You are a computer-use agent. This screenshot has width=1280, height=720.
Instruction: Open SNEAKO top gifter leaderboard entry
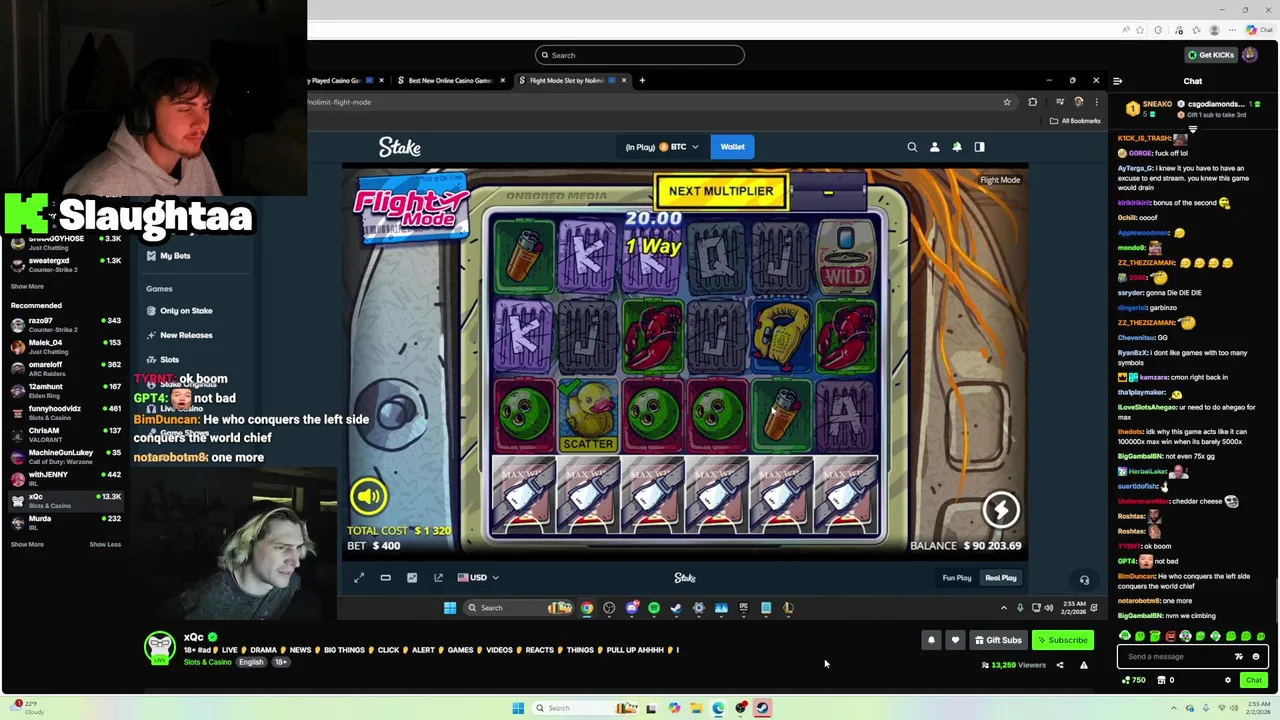pos(1150,108)
